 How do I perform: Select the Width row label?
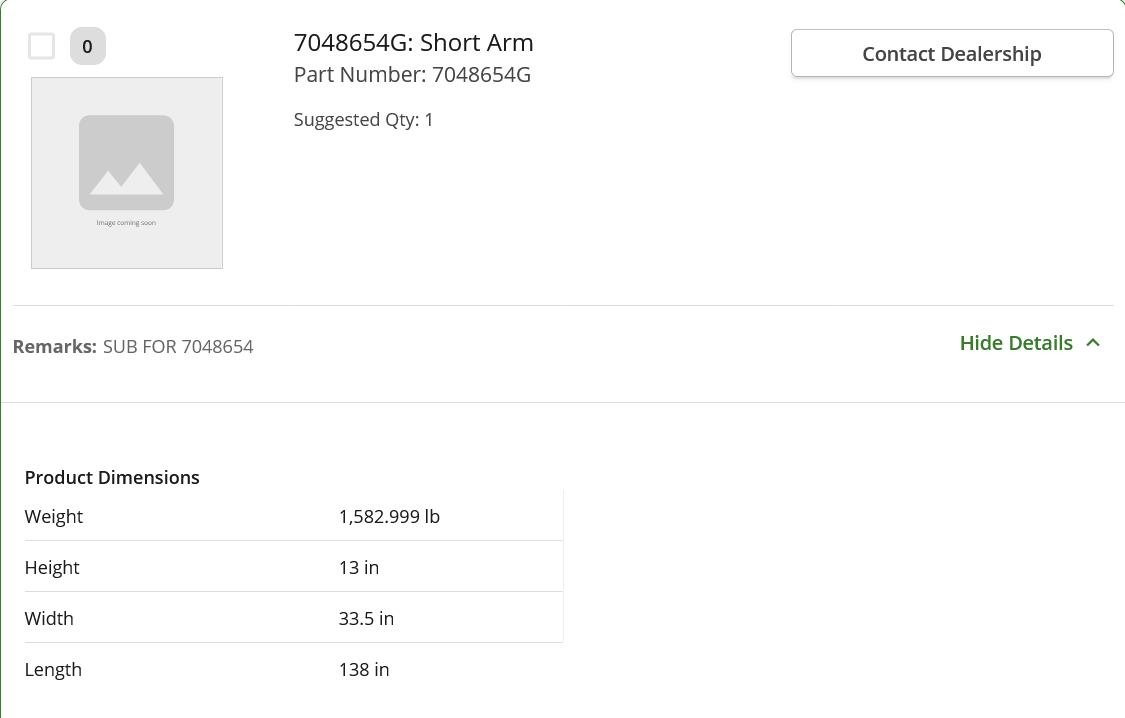pyautogui.click(x=49, y=619)
